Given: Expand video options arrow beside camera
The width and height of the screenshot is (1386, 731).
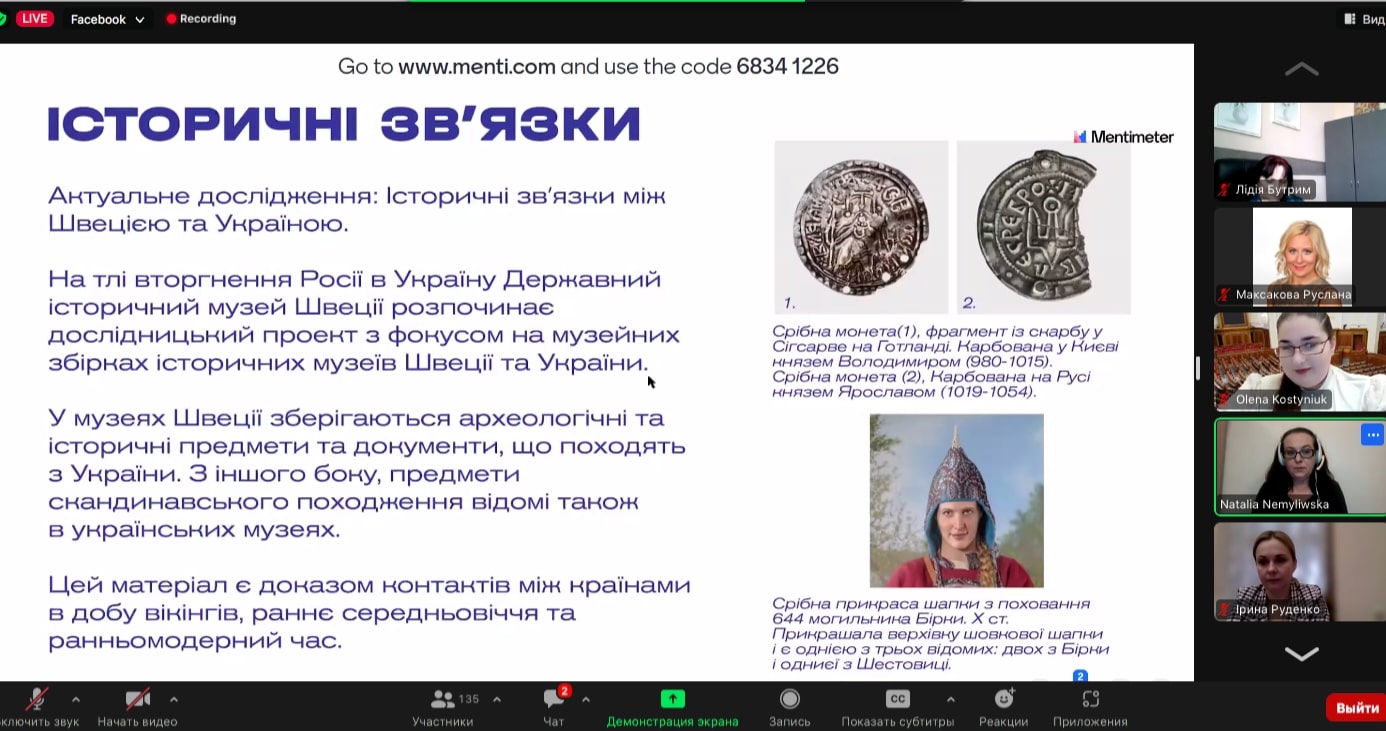Looking at the screenshot, I should pos(174,699).
